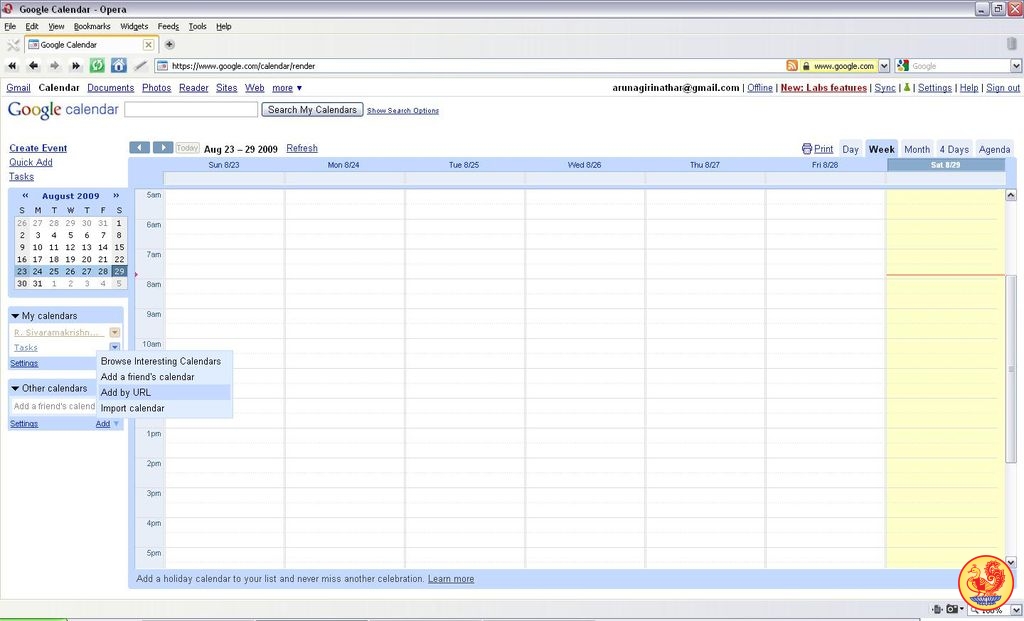This screenshot has width=1024, height=621.
Task: Click the green Labs flask icon
Action: (906, 88)
